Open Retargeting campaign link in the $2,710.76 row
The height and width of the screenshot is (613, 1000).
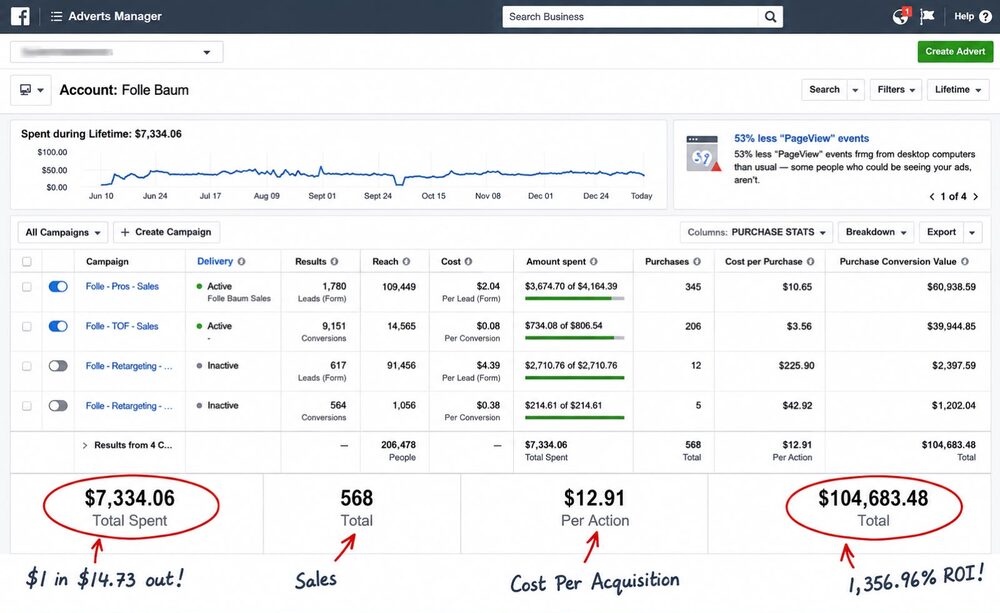click(129, 366)
